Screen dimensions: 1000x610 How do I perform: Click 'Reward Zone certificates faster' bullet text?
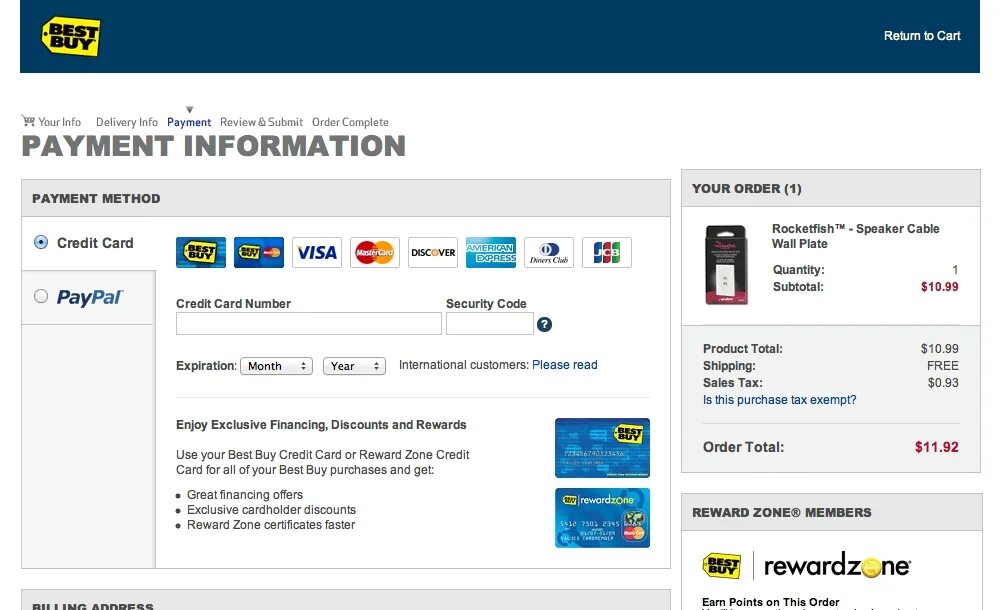(271, 524)
